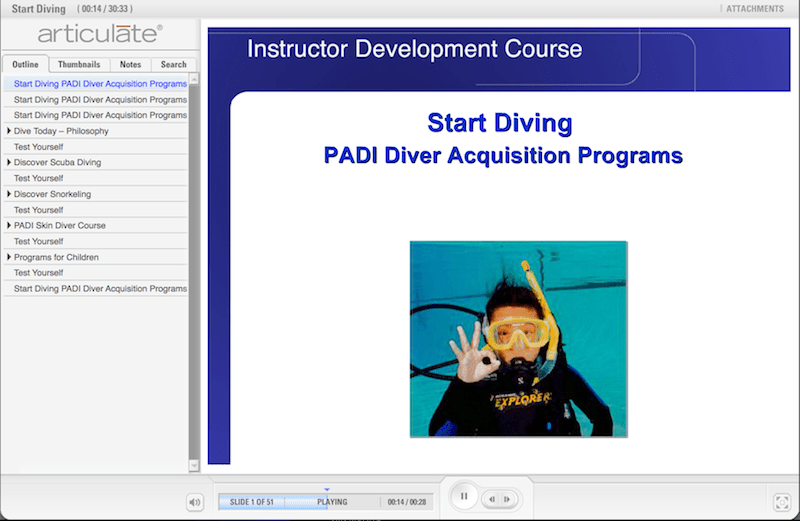The height and width of the screenshot is (521, 800).
Task: Open Test Yourself after Discover Scuba Diving
Action: (x=95, y=178)
